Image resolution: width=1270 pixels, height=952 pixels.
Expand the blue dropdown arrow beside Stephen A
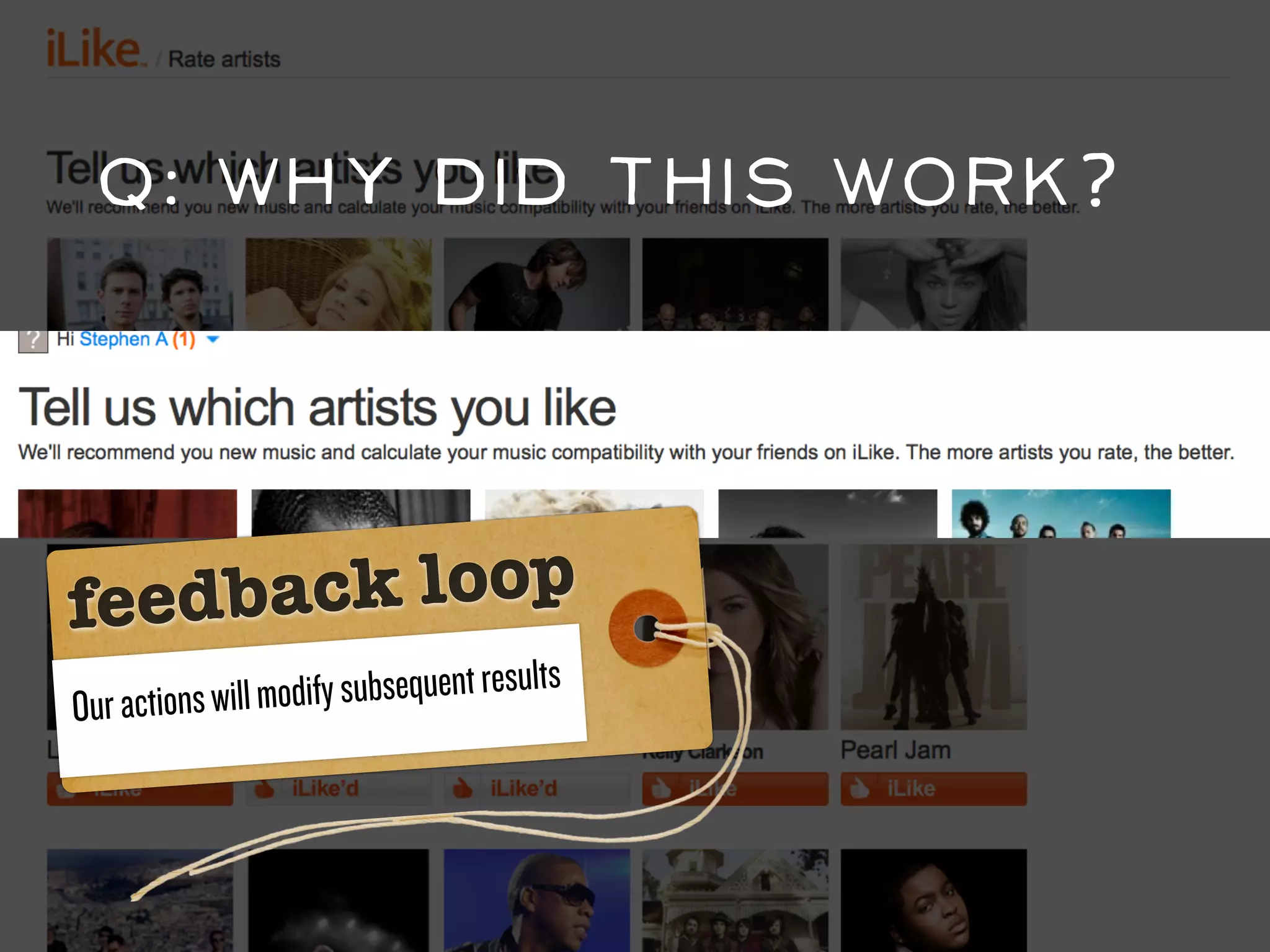[212, 339]
